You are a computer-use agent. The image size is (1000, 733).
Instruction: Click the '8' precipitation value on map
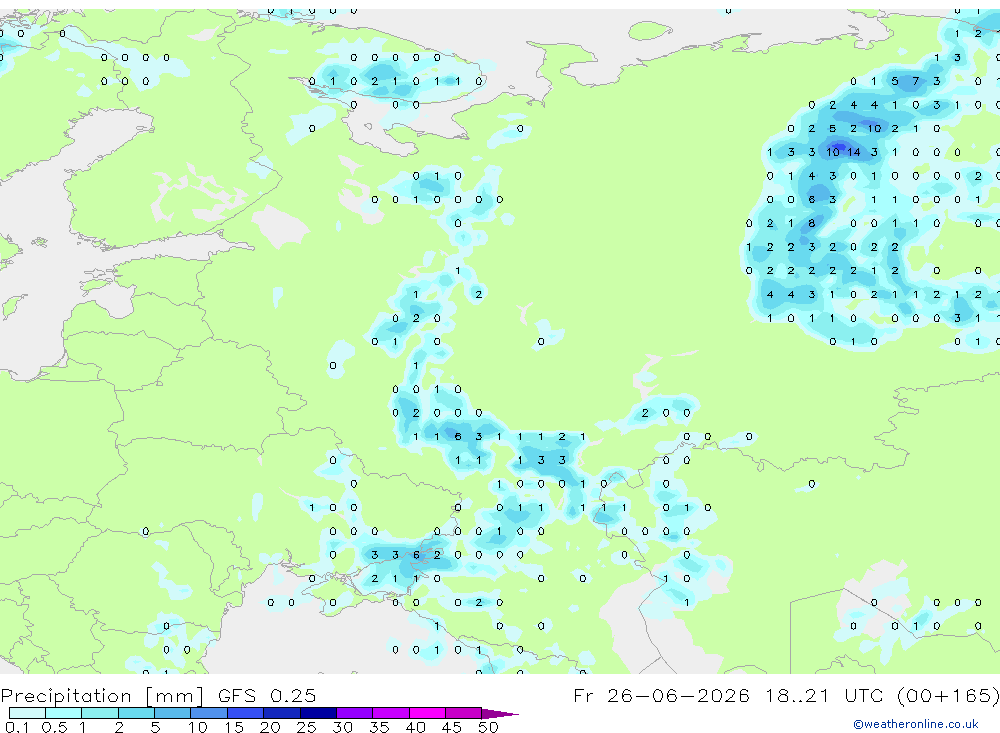[811, 223]
